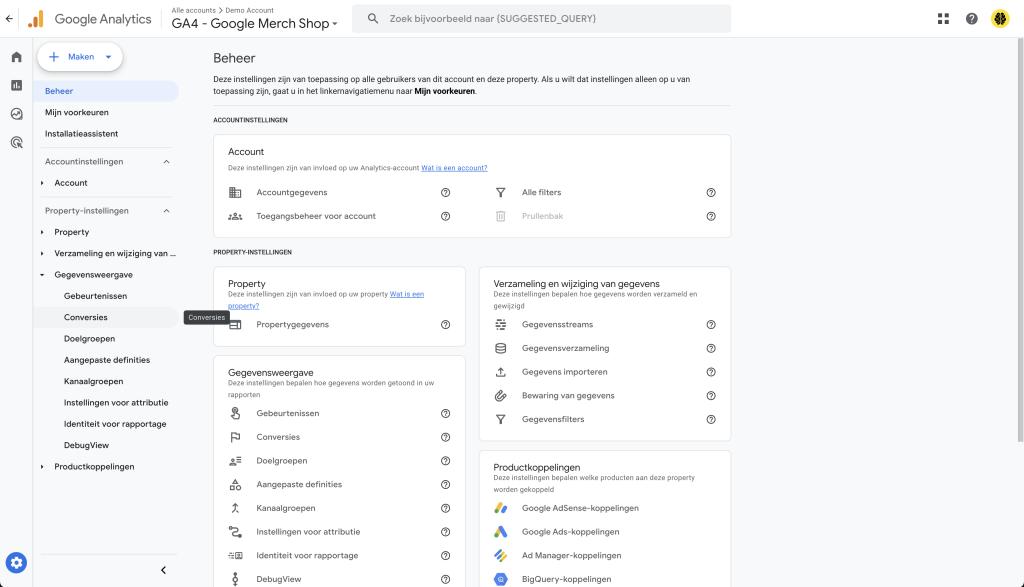Collapse the sidebar with the chevron arrow

pyautogui.click(x=163, y=570)
